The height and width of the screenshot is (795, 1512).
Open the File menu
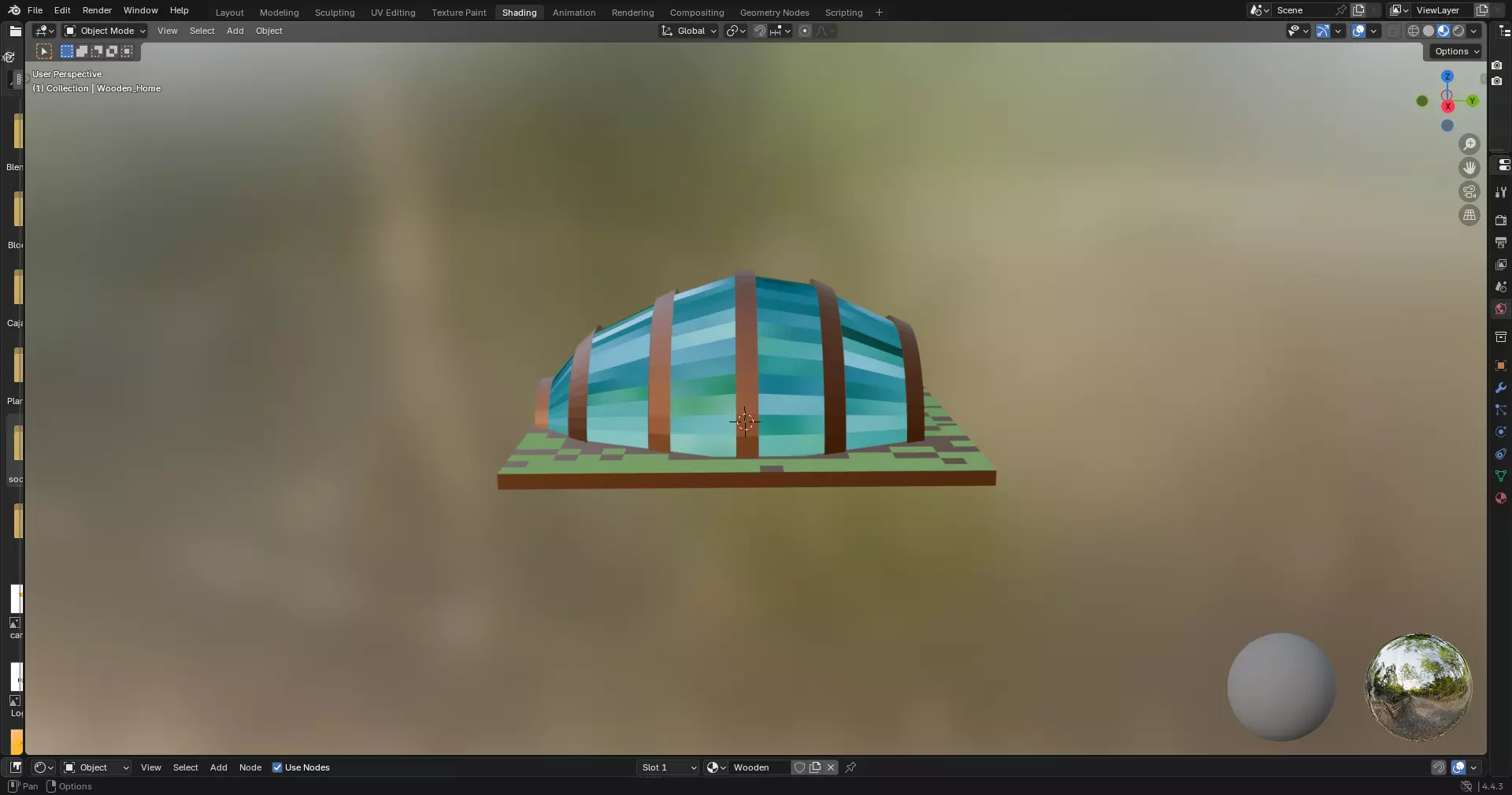point(35,10)
